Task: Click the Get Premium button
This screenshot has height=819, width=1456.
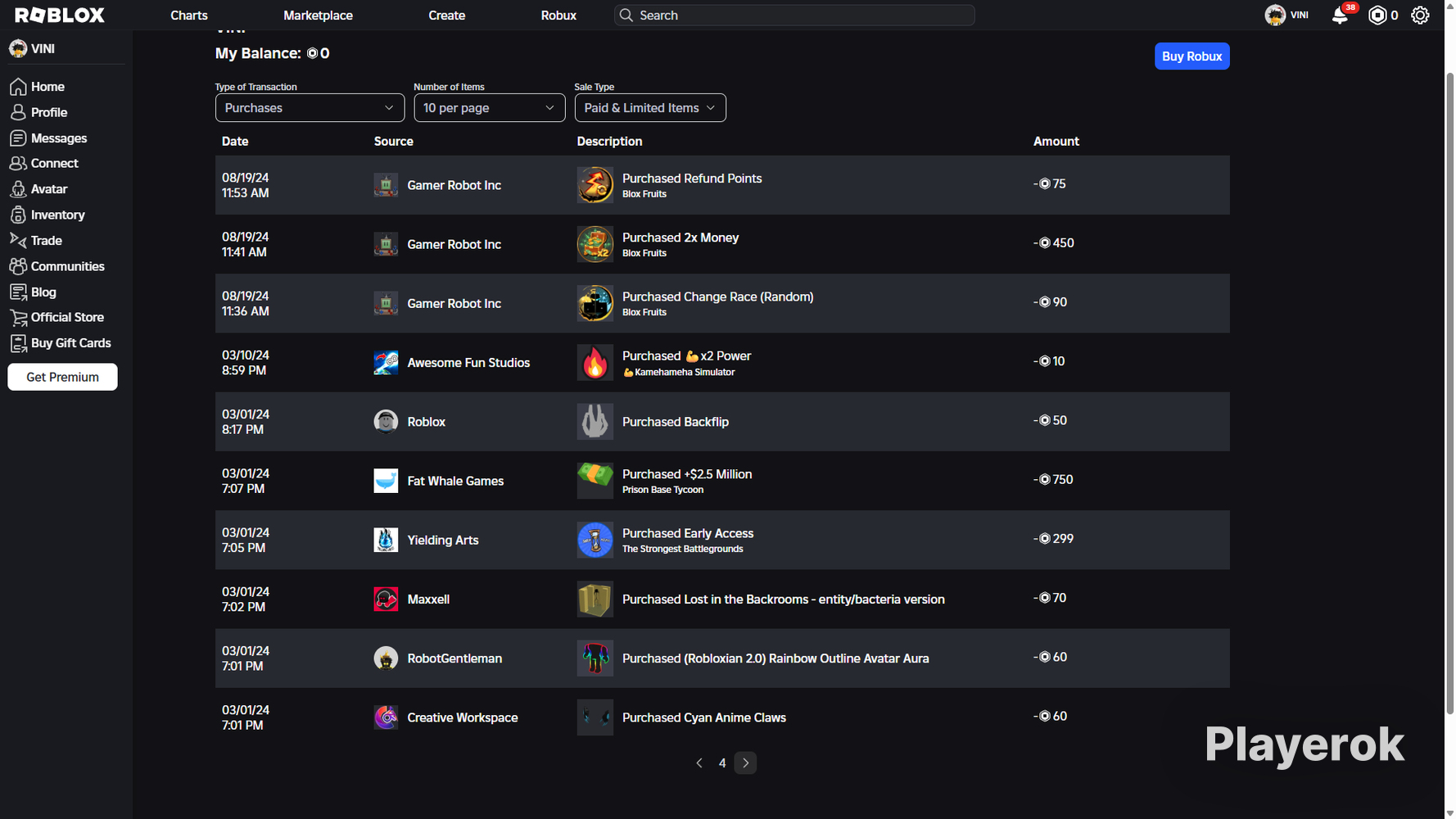Action: tap(62, 377)
